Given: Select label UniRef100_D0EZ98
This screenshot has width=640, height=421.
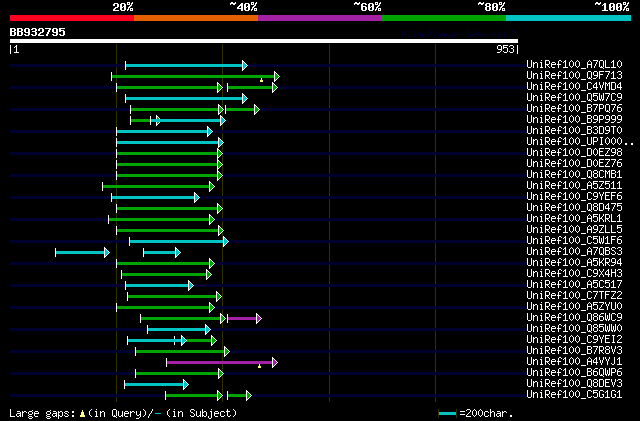Looking at the screenshot, I should pos(574,152).
